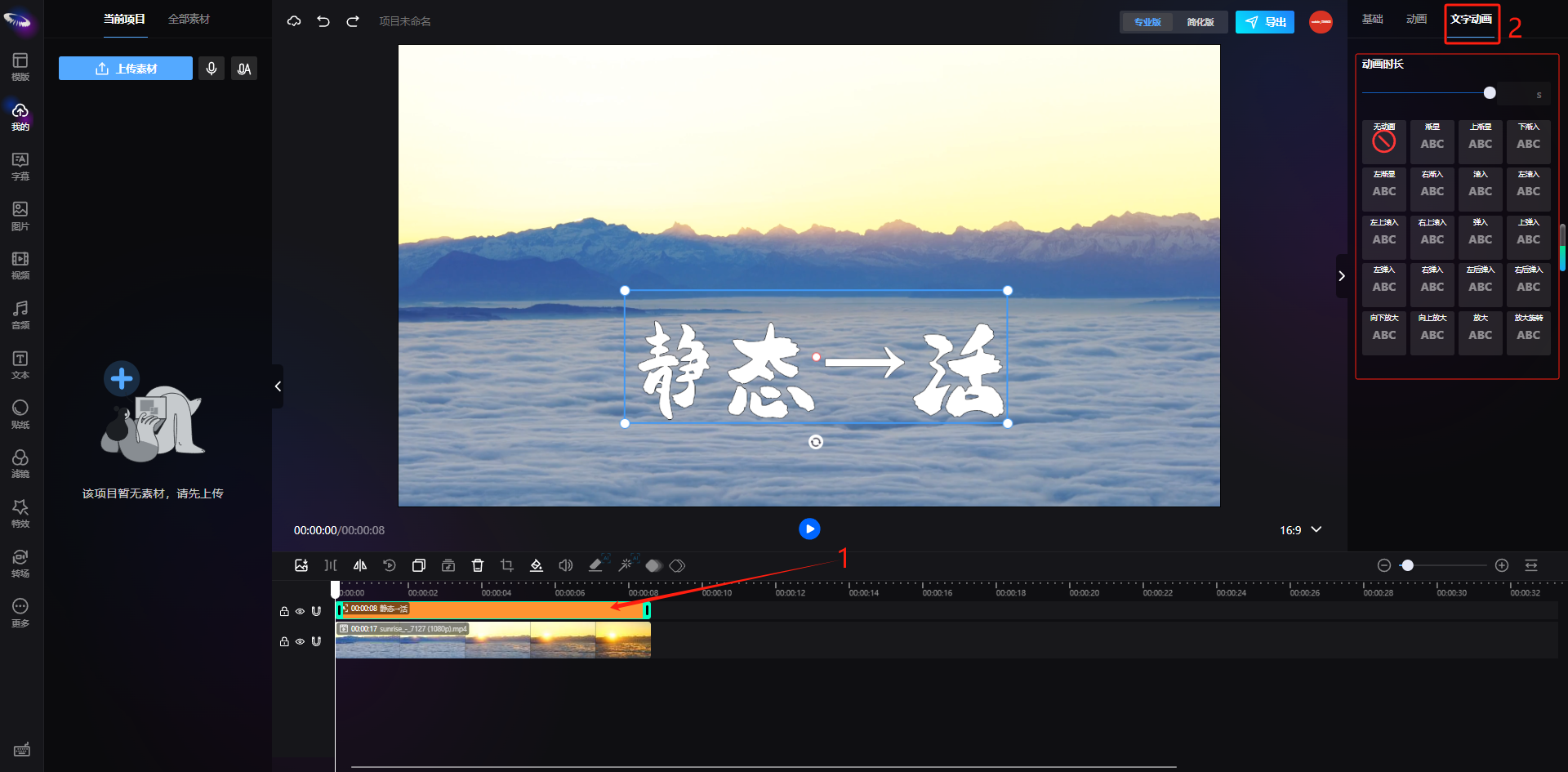Screen dimensions: 1568x772
Task: Apply the 渐显 fade-in text animation
Action: [1432, 141]
